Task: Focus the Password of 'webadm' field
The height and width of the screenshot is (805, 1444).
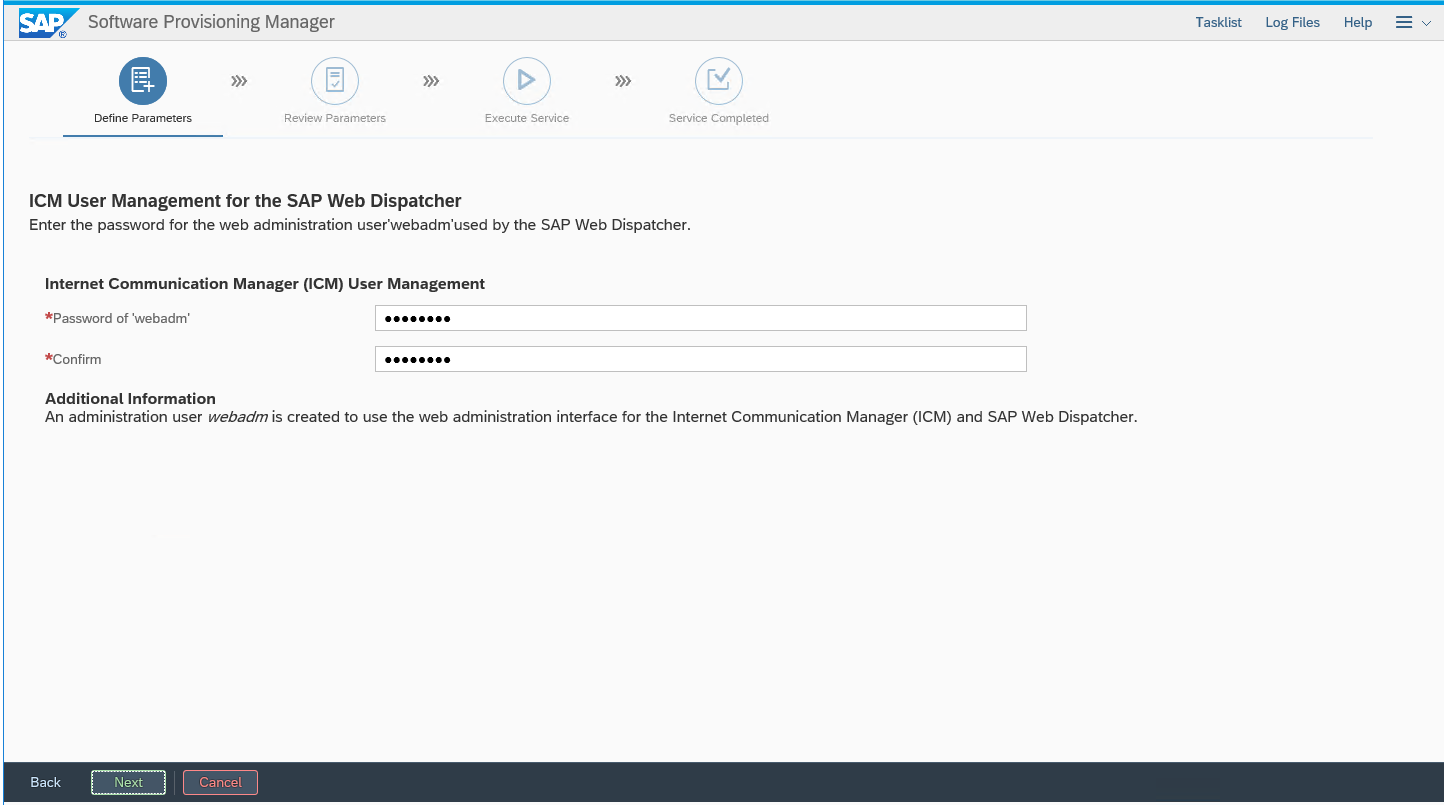Action: pyautogui.click(x=700, y=318)
